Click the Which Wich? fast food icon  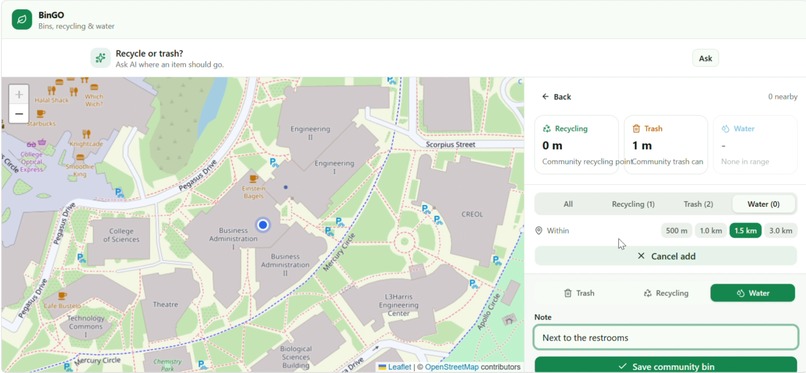point(94,86)
